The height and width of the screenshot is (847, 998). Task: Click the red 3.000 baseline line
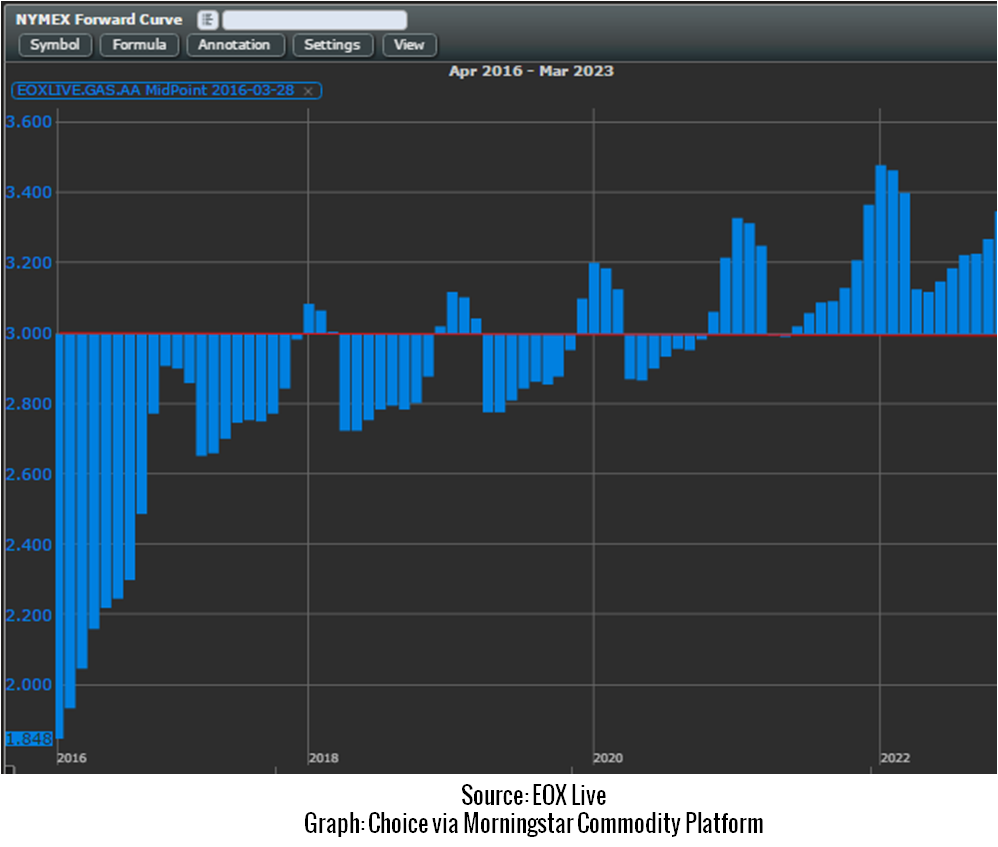(x=500, y=334)
